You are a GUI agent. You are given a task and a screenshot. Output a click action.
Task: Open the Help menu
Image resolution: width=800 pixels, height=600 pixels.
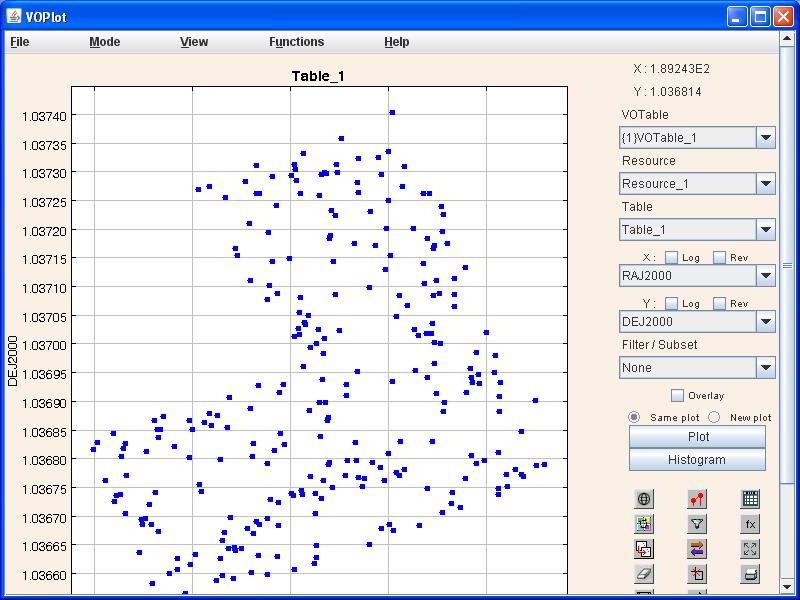[x=396, y=42]
